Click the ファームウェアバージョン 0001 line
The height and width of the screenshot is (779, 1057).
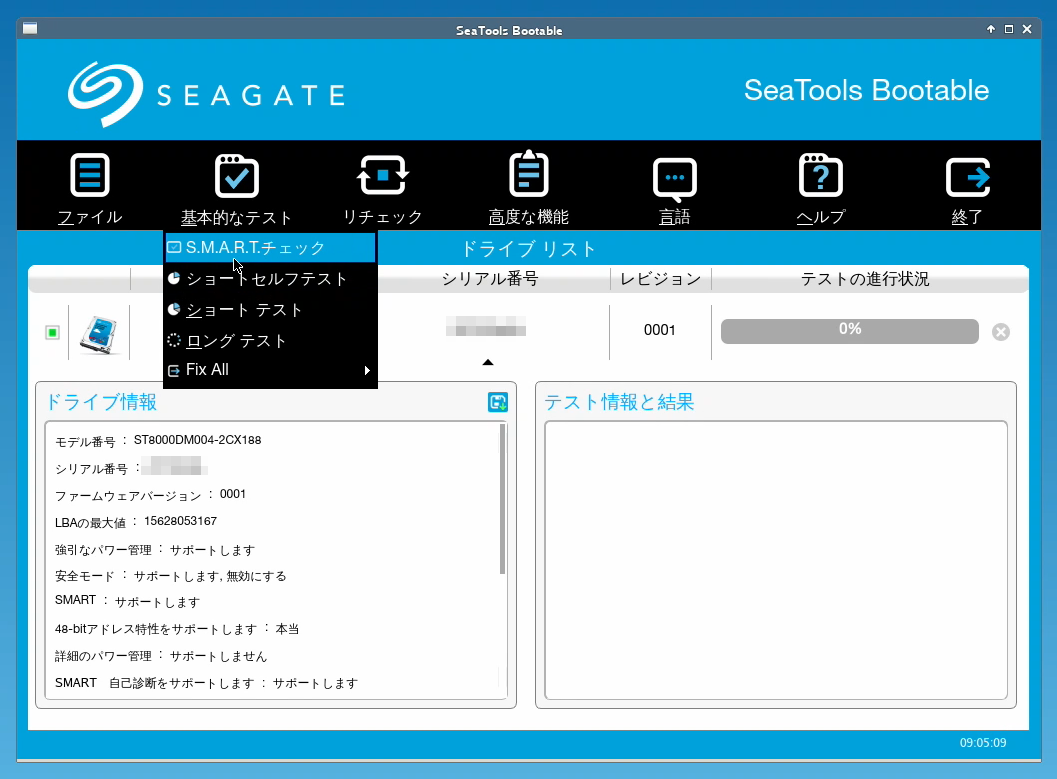pyautogui.click(x=150, y=495)
